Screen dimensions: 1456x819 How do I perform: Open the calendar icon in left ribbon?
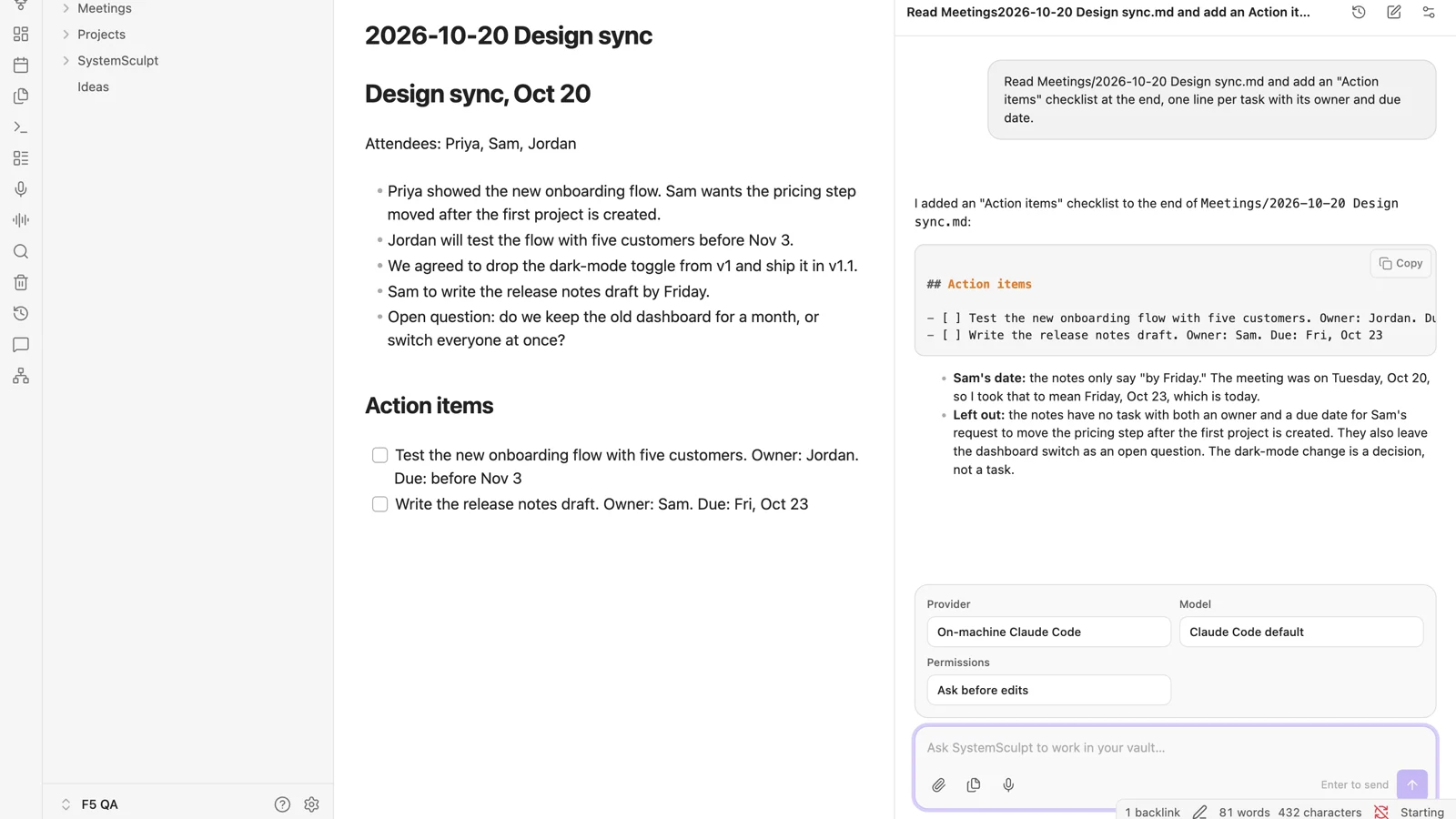tap(21, 66)
